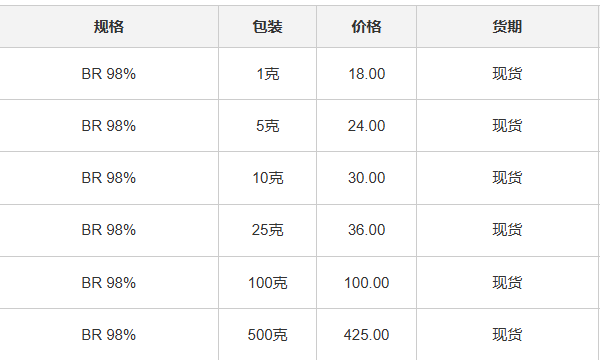Click 现货 in the 500克 row
This screenshot has width=600, height=360.
pyautogui.click(x=507, y=335)
